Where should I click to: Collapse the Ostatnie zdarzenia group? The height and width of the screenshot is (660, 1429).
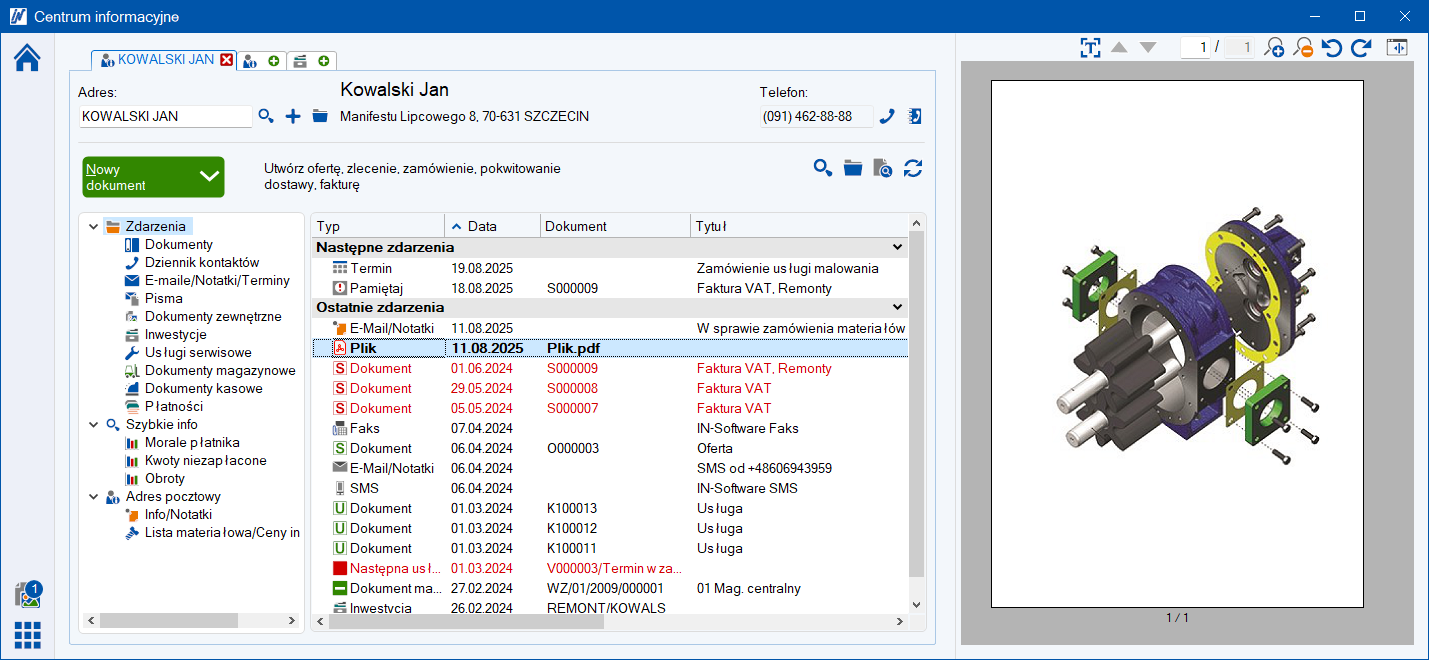(897, 307)
